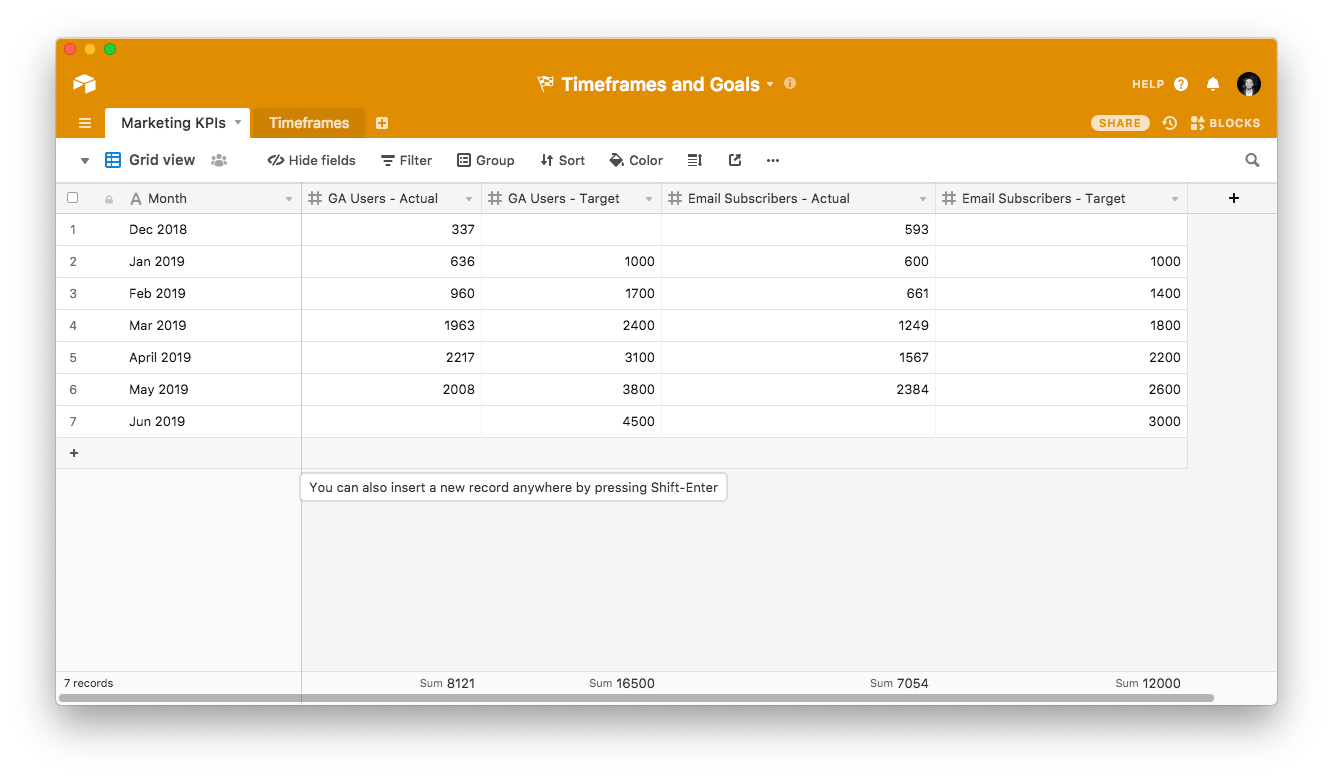Screen dimensions: 1333x779
Task: Open the base history clock icon
Action: (x=1169, y=123)
